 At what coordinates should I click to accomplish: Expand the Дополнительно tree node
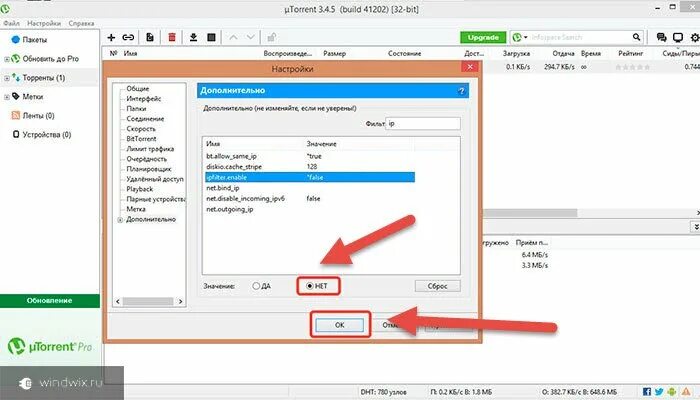coord(120,220)
